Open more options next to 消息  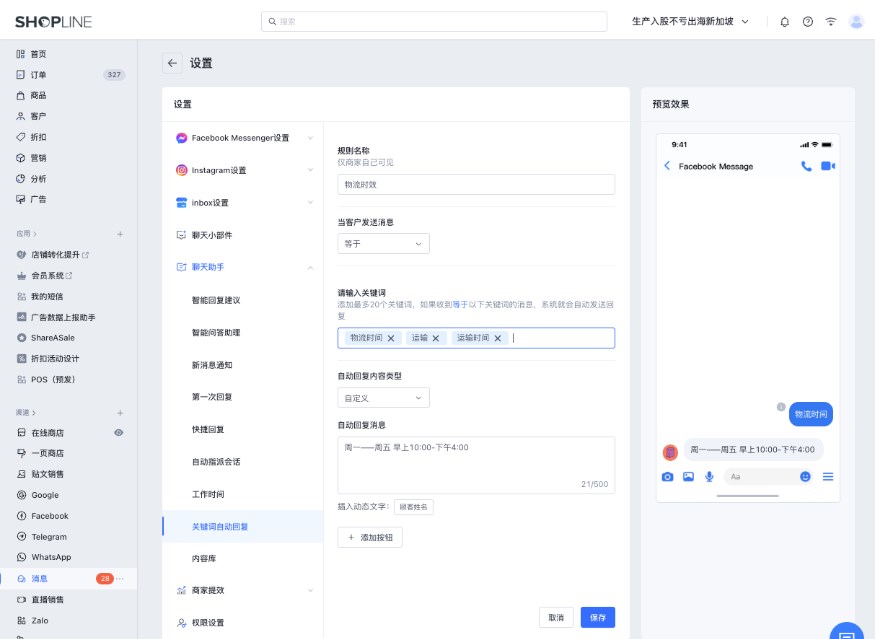119,579
